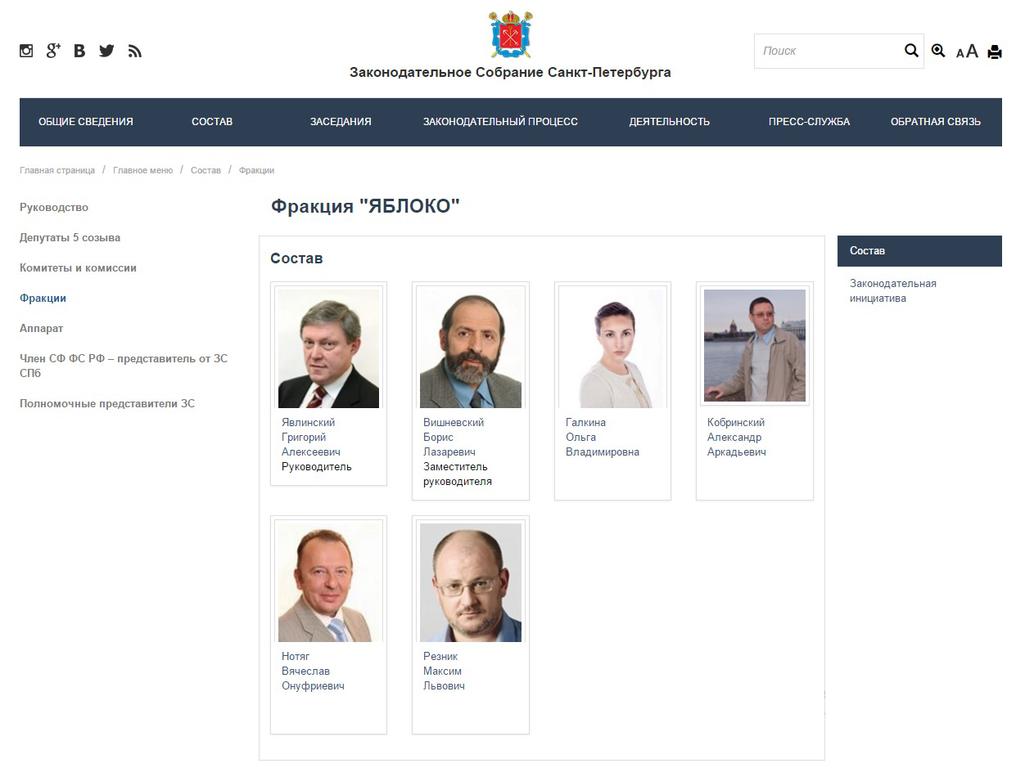
Task: Click the Saint Petersburg coat of arms logo
Action: point(511,34)
